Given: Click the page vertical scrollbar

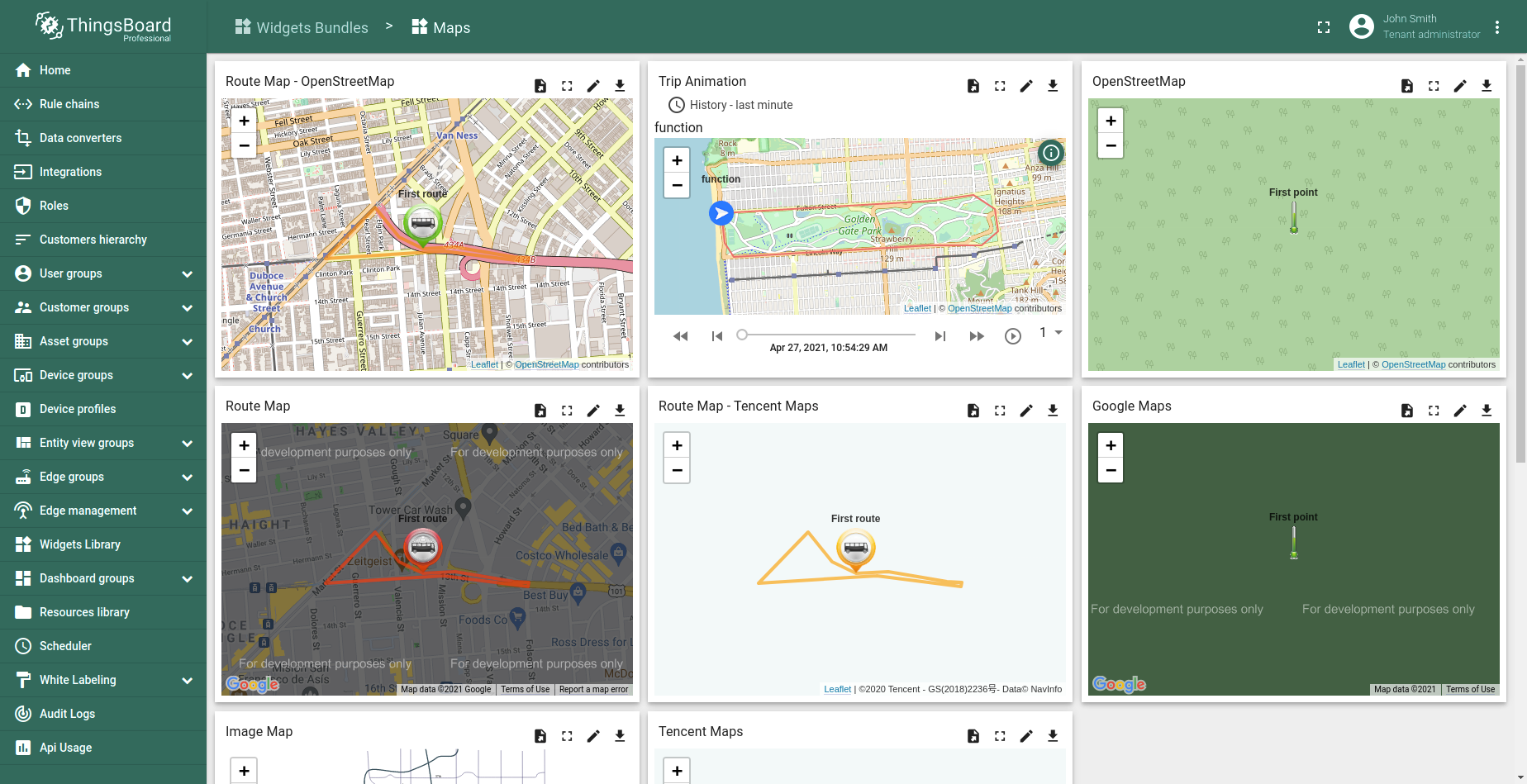Looking at the screenshot, I should 1520,264.
